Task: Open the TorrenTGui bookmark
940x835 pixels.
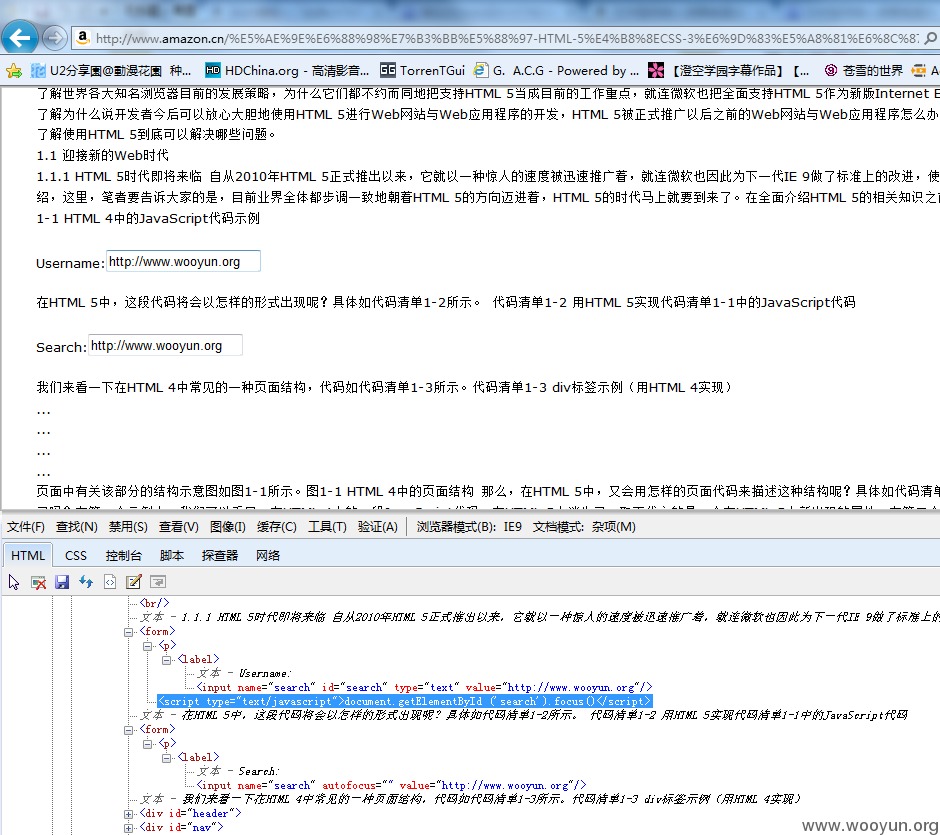Action: tap(423, 71)
